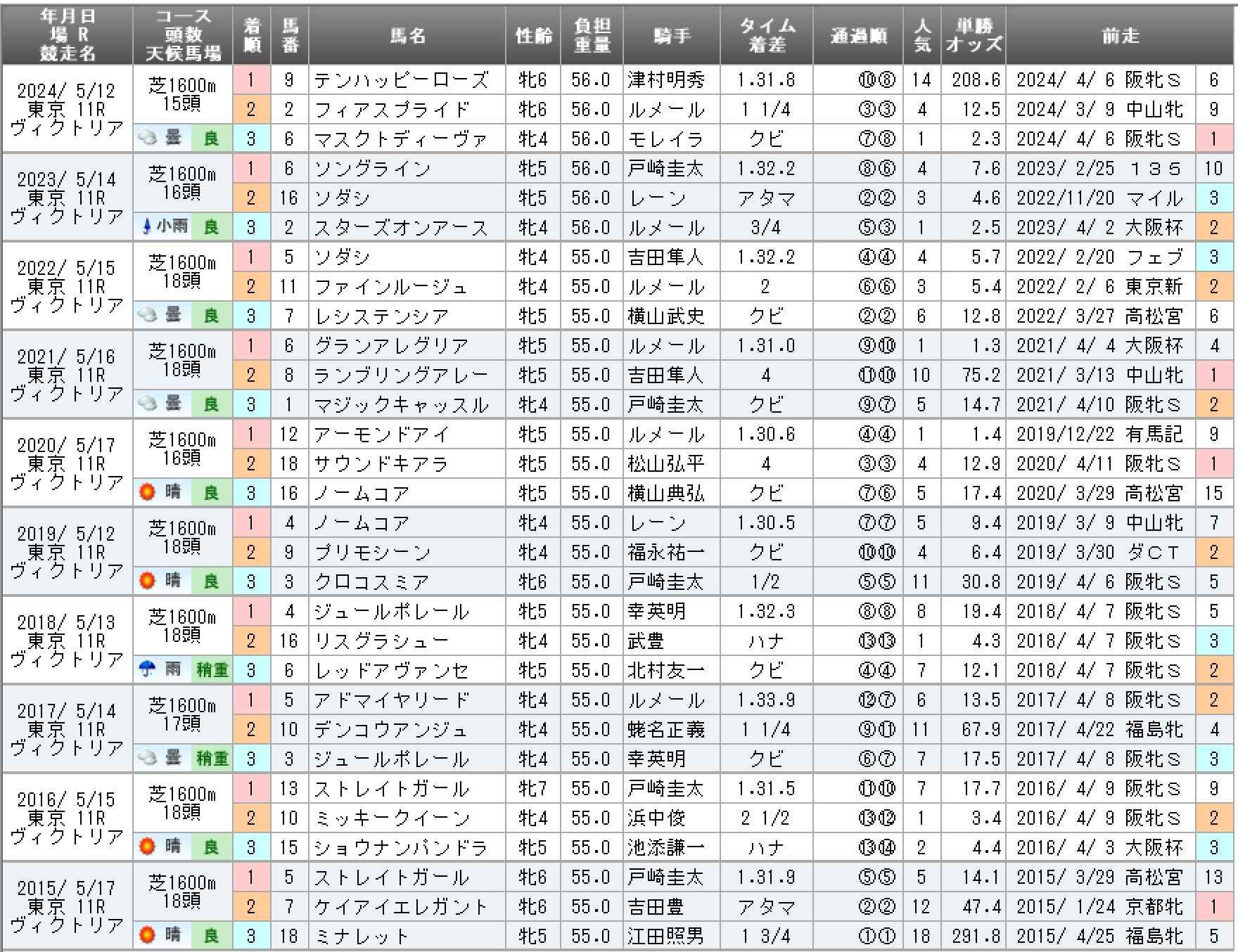Click odds value 75.2
Screen dimensions: 1238x952
981,375
